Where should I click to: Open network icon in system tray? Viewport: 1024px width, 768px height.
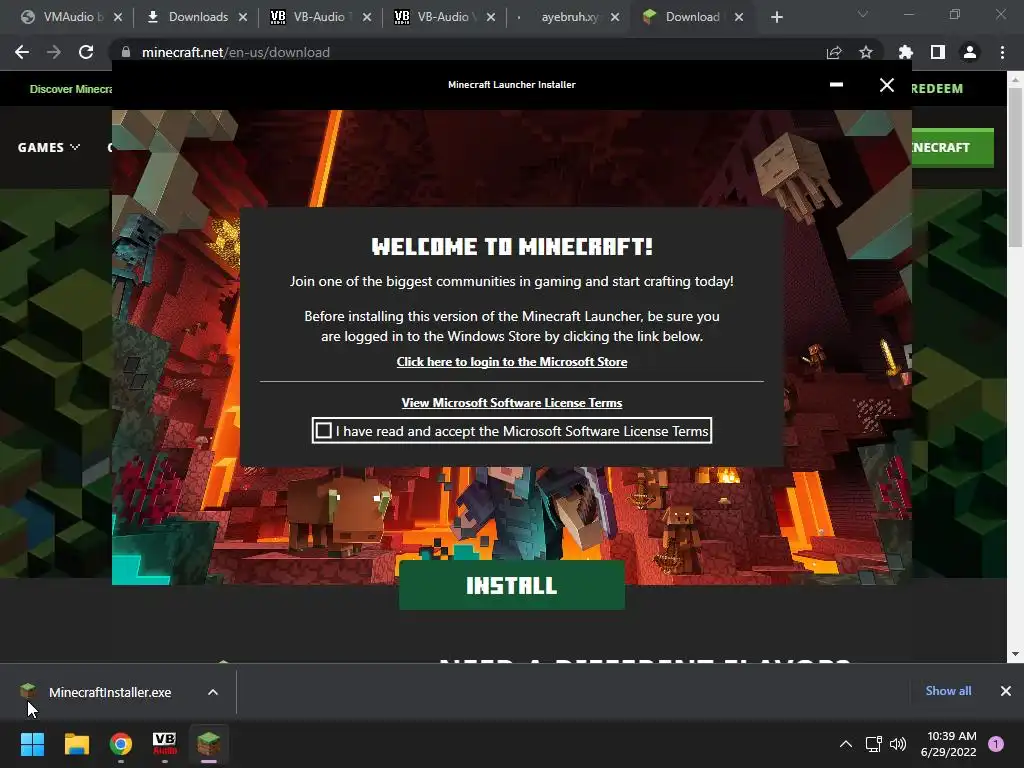pos(874,744)
